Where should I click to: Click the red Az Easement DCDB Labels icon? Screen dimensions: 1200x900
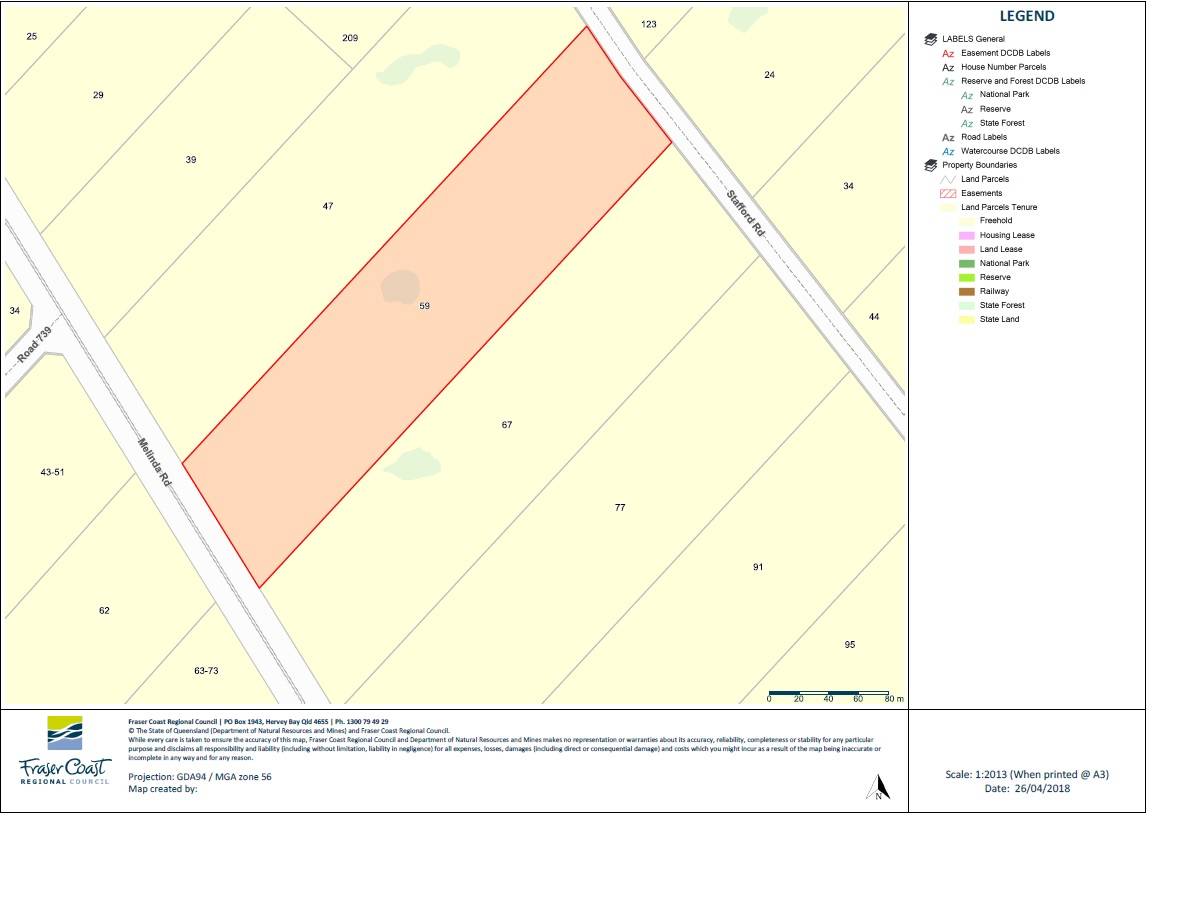[948, 53]
